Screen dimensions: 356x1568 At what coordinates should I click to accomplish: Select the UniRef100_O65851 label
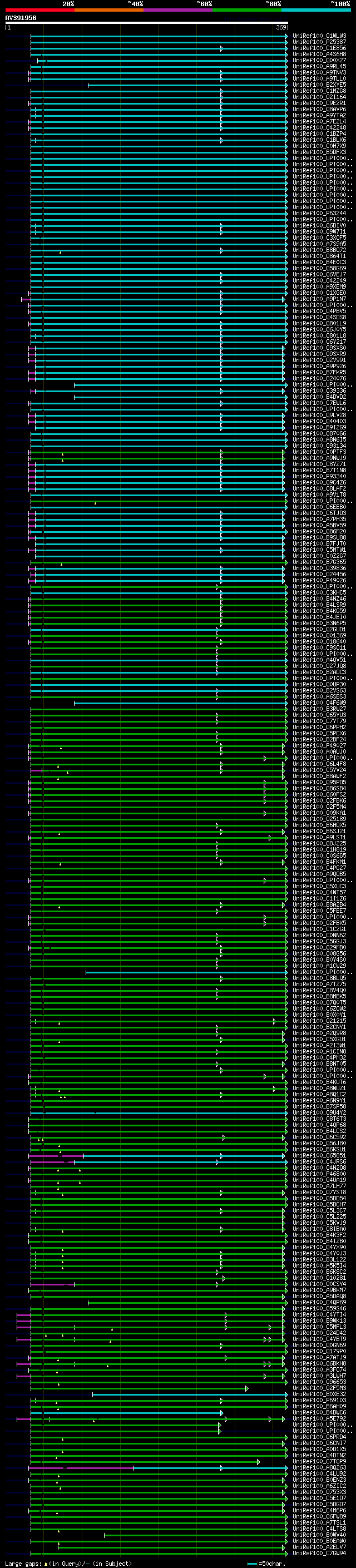319,1155
